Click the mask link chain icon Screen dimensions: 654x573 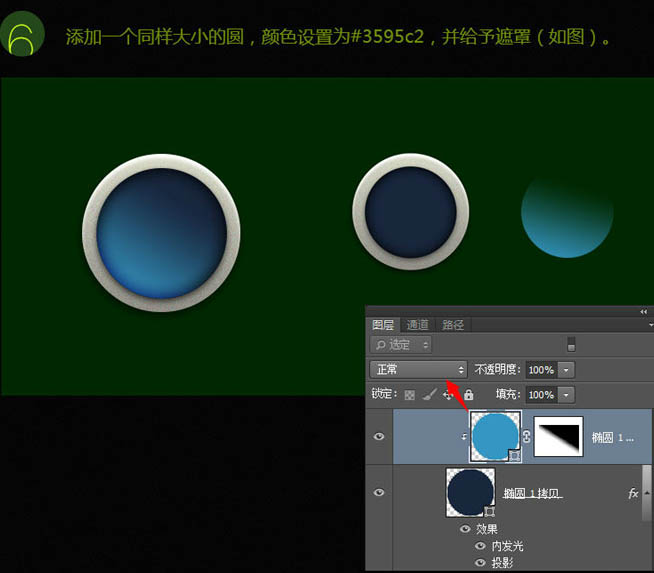526,437
